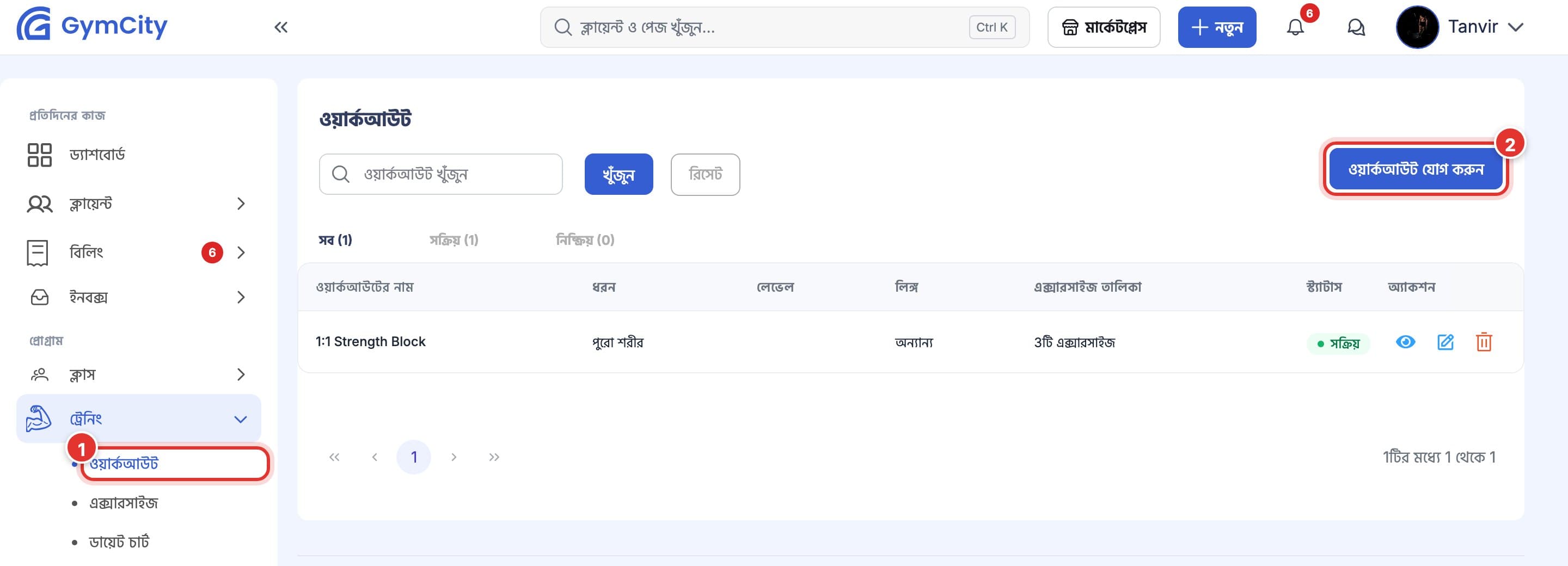Select page 1 in pagination
Screen dimensions: 1568x566
point(413,457)
